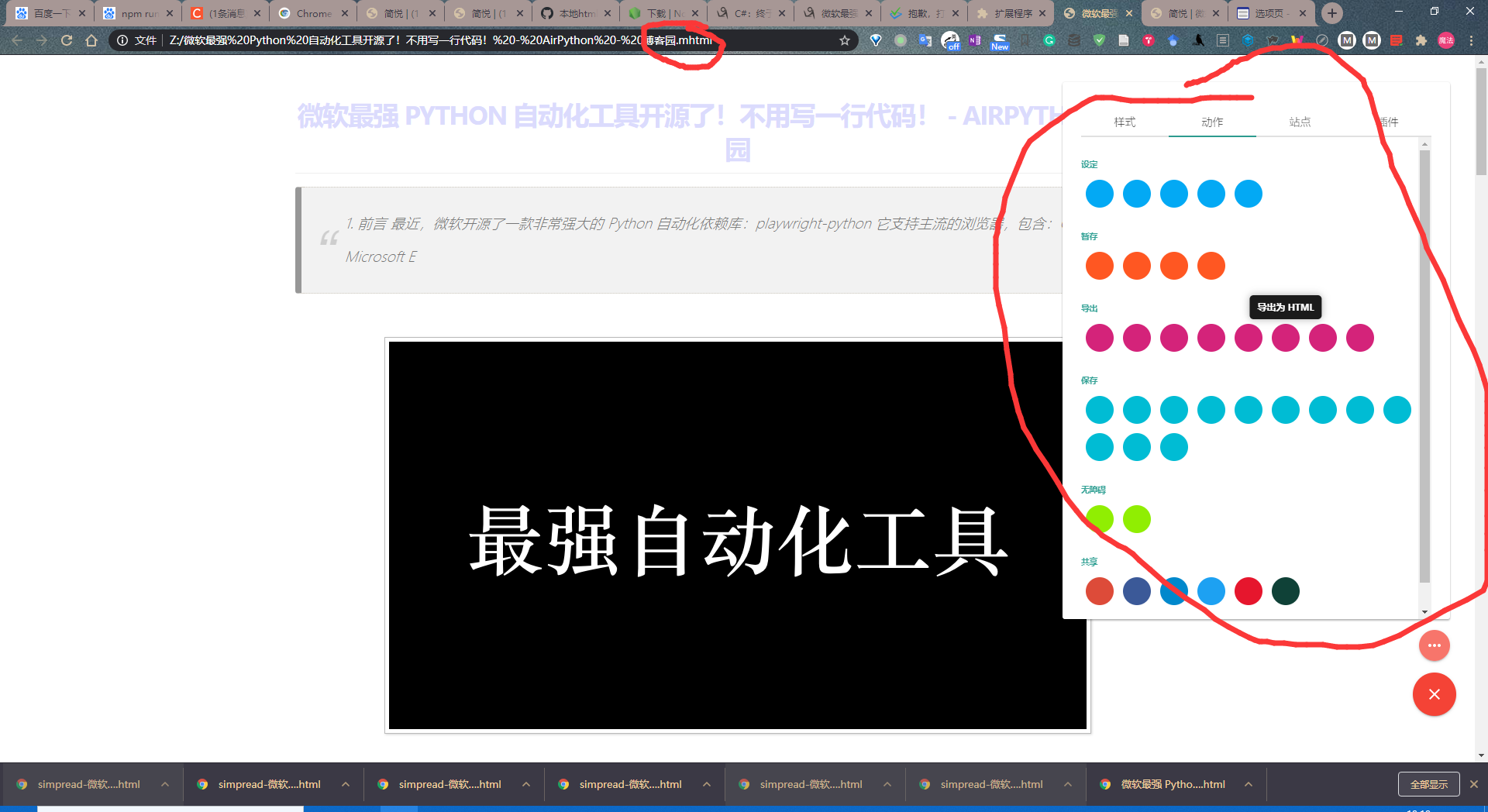Screen dimensions: 1488x812
Task: Click an orange 暂存 action icon
Action: [1100, 265]
